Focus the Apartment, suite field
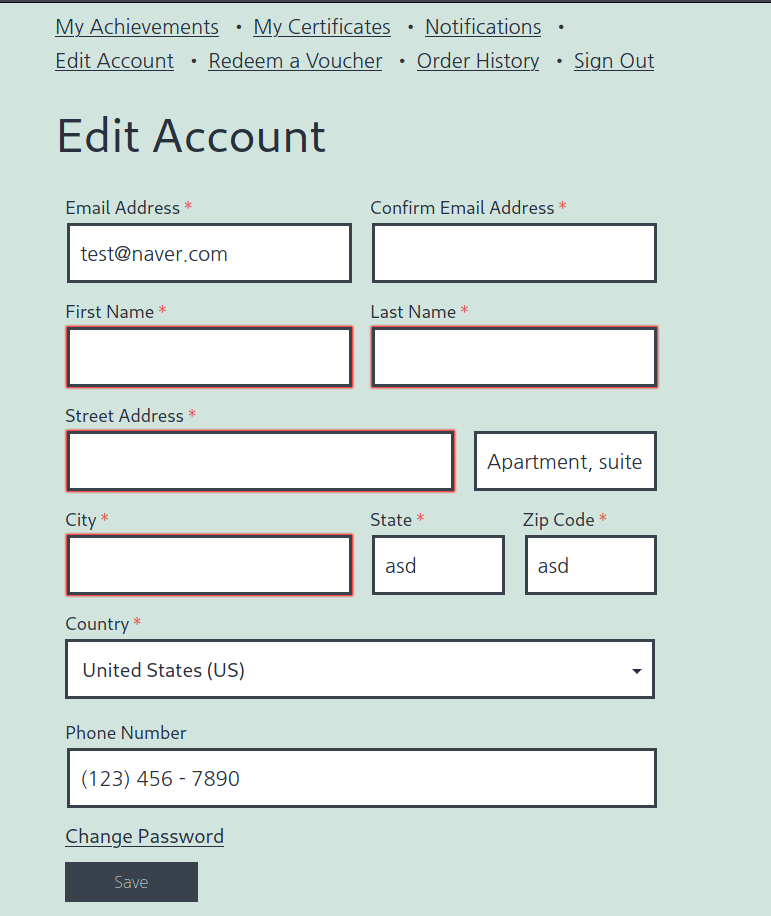This screenshot has height=916, width=771. pyautogui.click(x=565, y=461)
